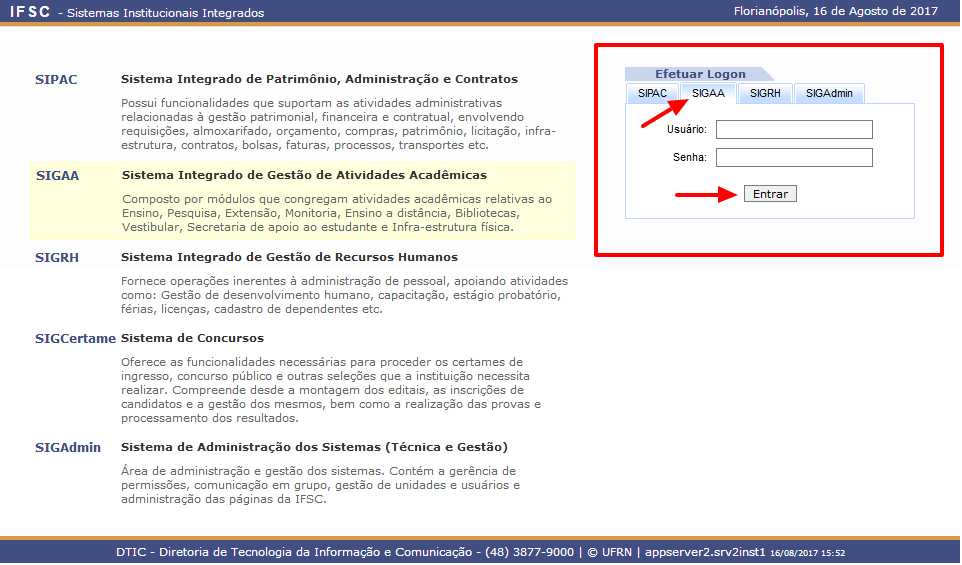
Task: Open the SIGAdmin system link in list
Action: point(68,447)
